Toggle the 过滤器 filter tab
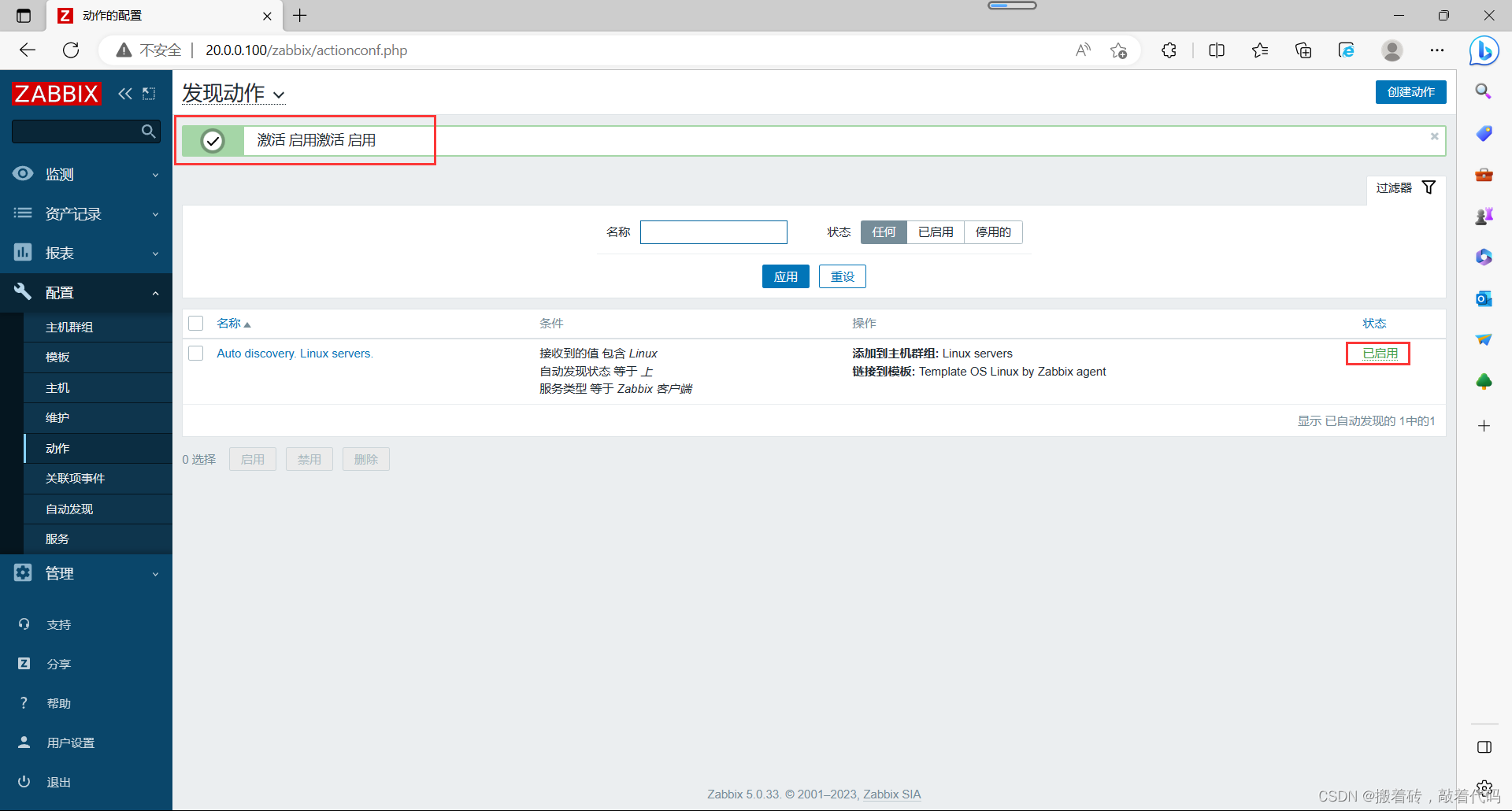Viewport: 1512px width, 811px height. pos(1406,187)
